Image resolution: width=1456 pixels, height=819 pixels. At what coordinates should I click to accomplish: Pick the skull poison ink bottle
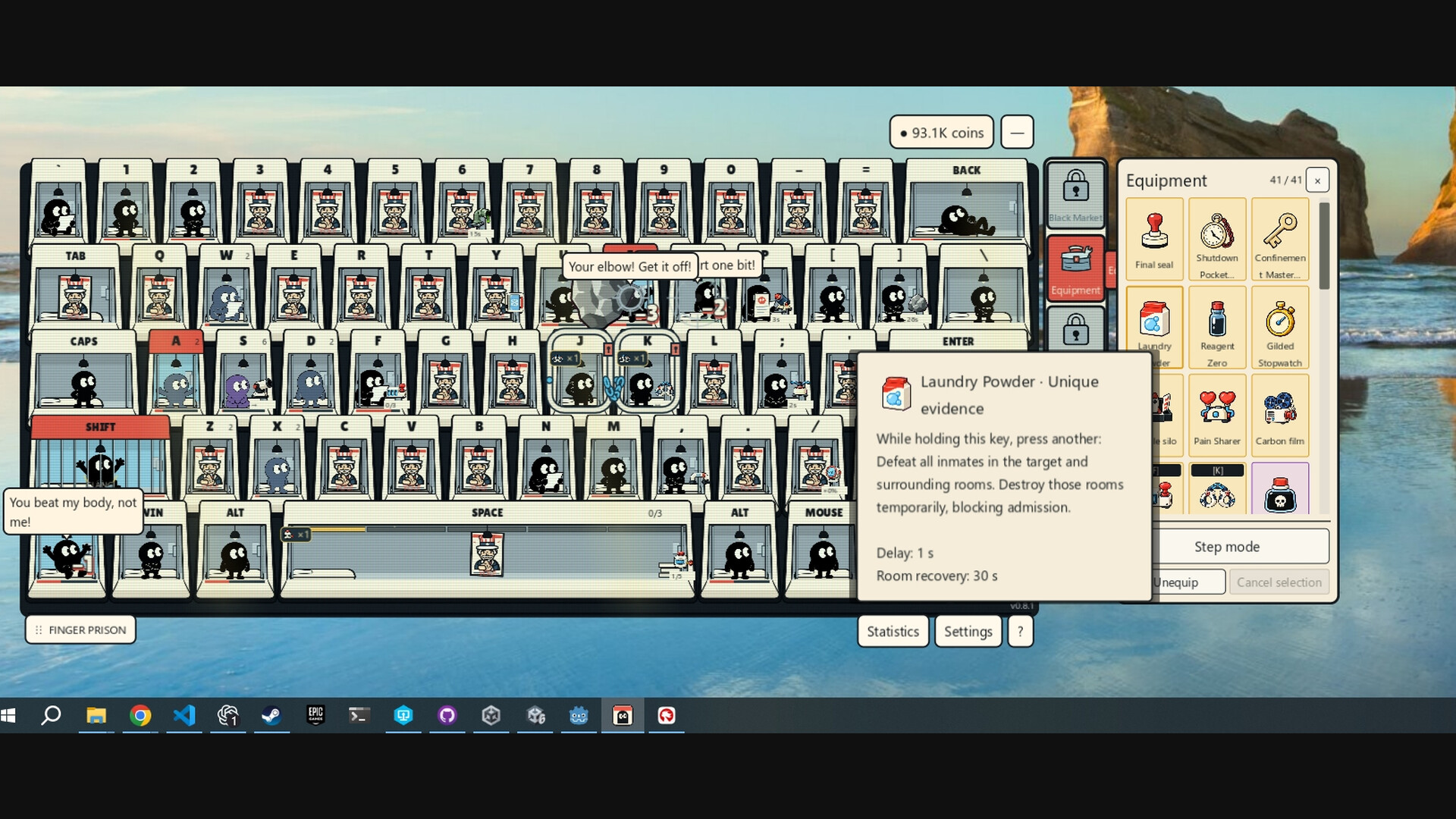[1280, 489]
